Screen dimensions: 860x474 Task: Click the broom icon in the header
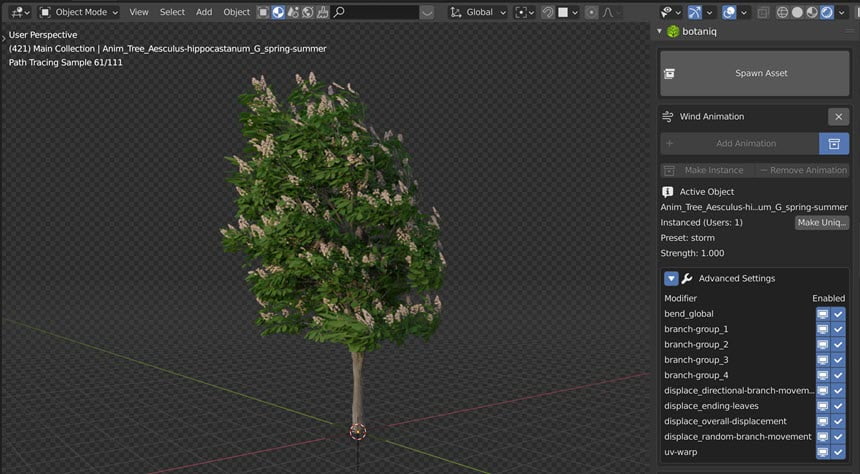(x=322, y=12)
